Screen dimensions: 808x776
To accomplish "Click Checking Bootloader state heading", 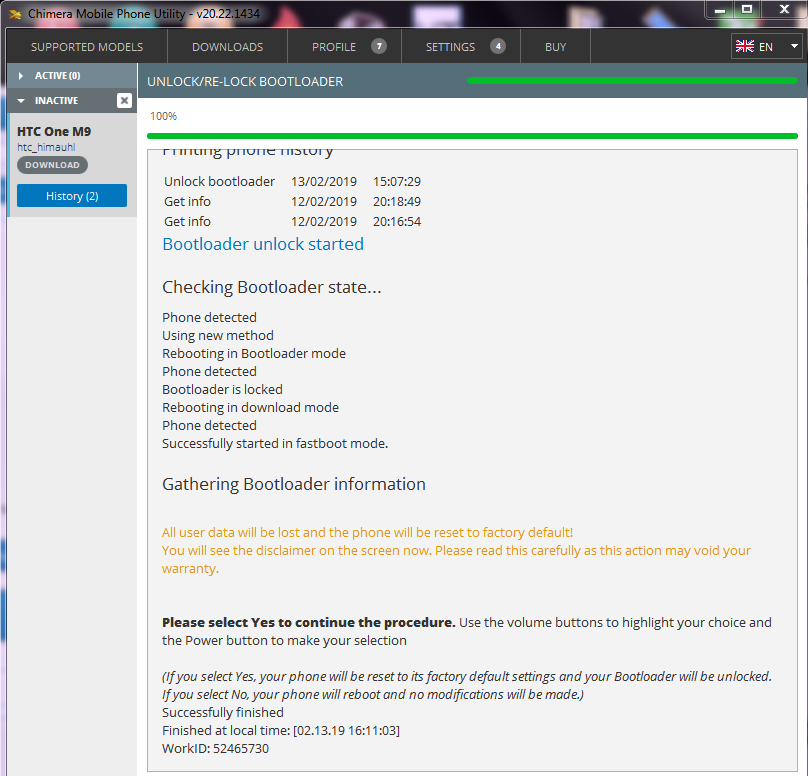I will click(x=272, y=287).
